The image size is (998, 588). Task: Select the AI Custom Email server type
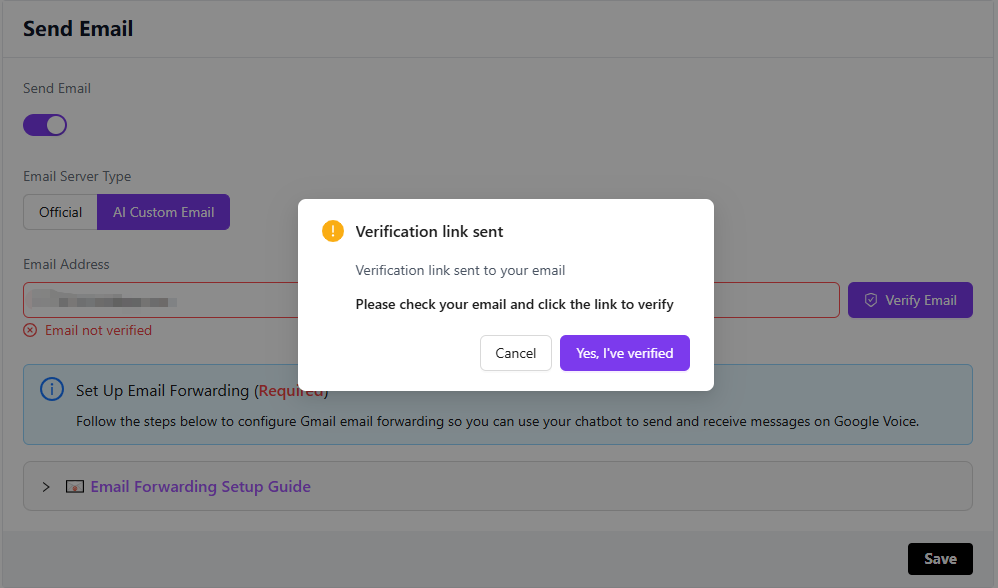point(164,212)
